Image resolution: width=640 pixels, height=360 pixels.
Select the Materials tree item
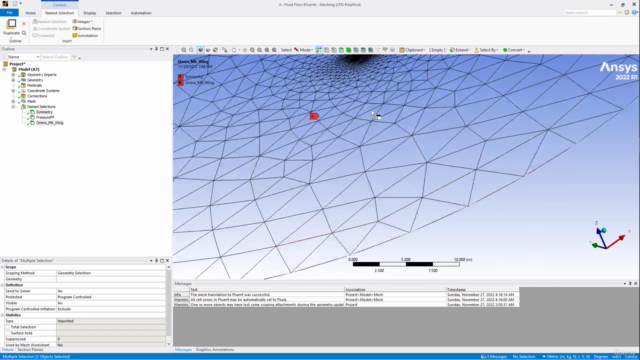click(x=35, y=85)
